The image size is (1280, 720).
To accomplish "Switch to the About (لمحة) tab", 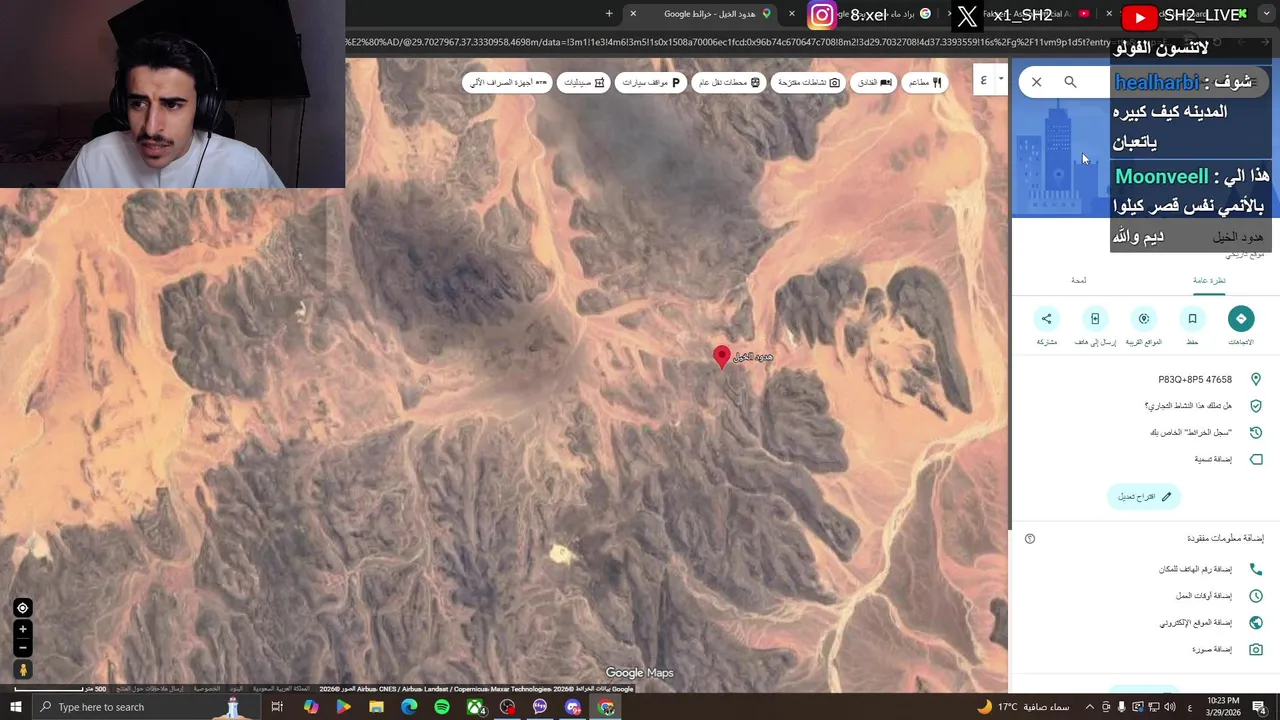I will (x=1078, y=280).
